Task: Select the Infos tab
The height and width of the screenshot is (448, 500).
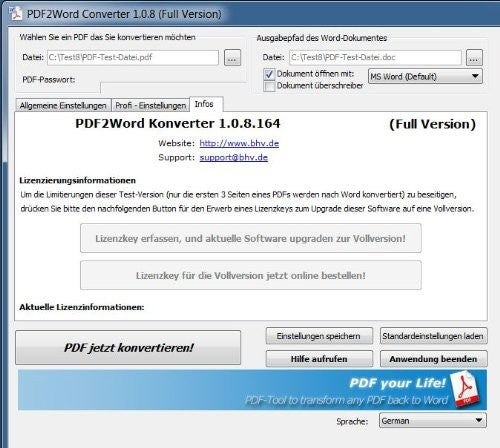Action: tap(206, 104)
